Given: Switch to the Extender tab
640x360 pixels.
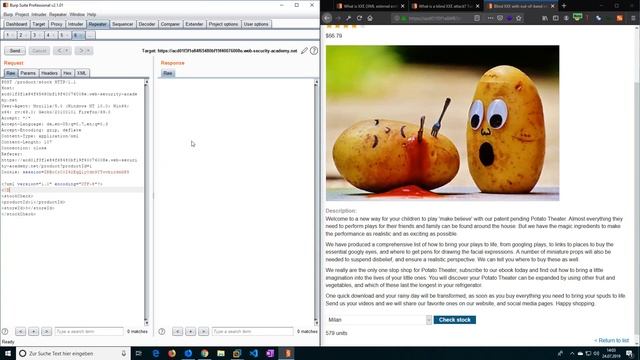Looking at the screenshot, I should point(194,24).
